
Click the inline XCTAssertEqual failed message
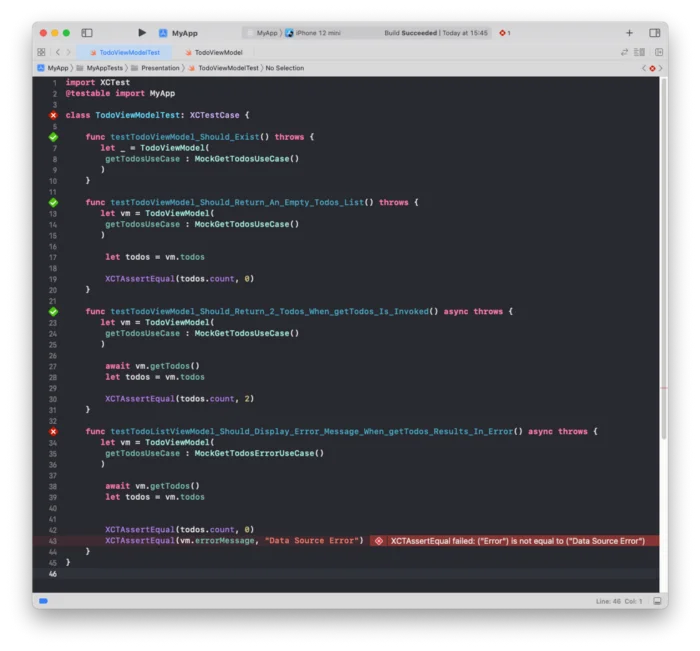[517, 541]
